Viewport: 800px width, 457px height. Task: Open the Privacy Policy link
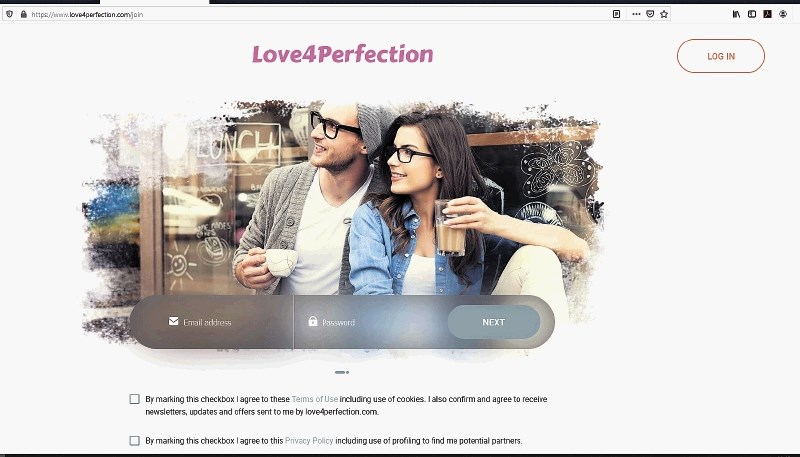coord(308,440)
